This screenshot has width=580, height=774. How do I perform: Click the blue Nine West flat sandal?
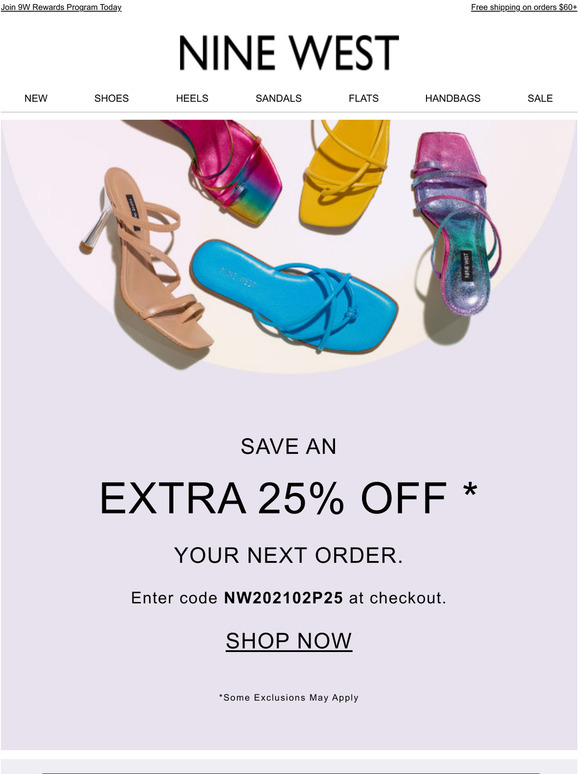pos(294,296)
